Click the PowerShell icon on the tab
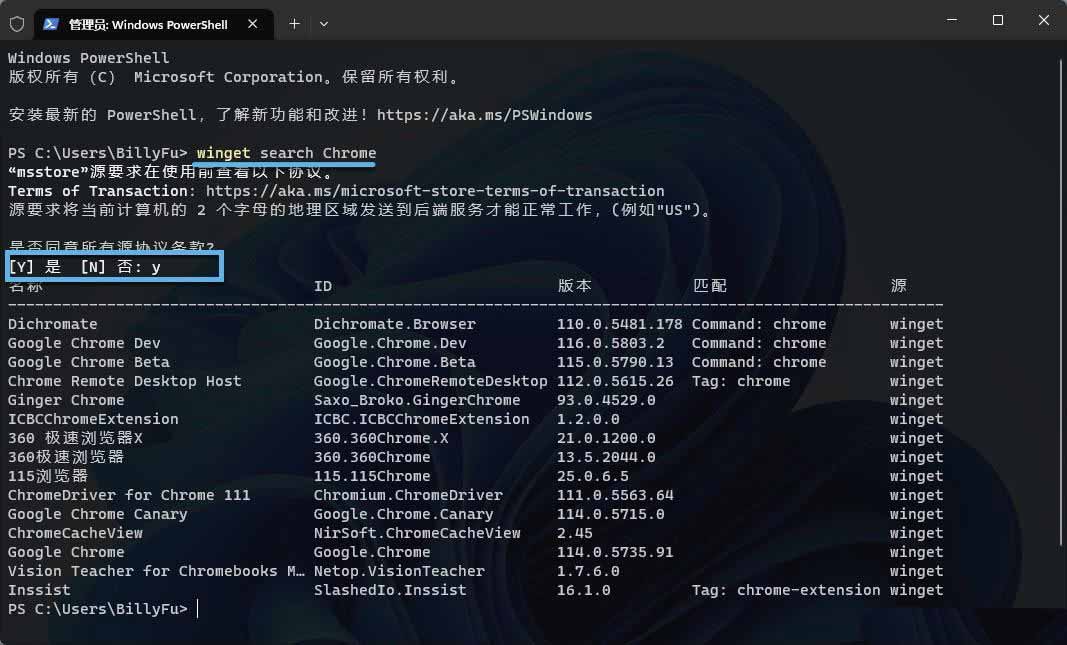The width and height of the screenshot is (1067, 645). coord(50,24)
